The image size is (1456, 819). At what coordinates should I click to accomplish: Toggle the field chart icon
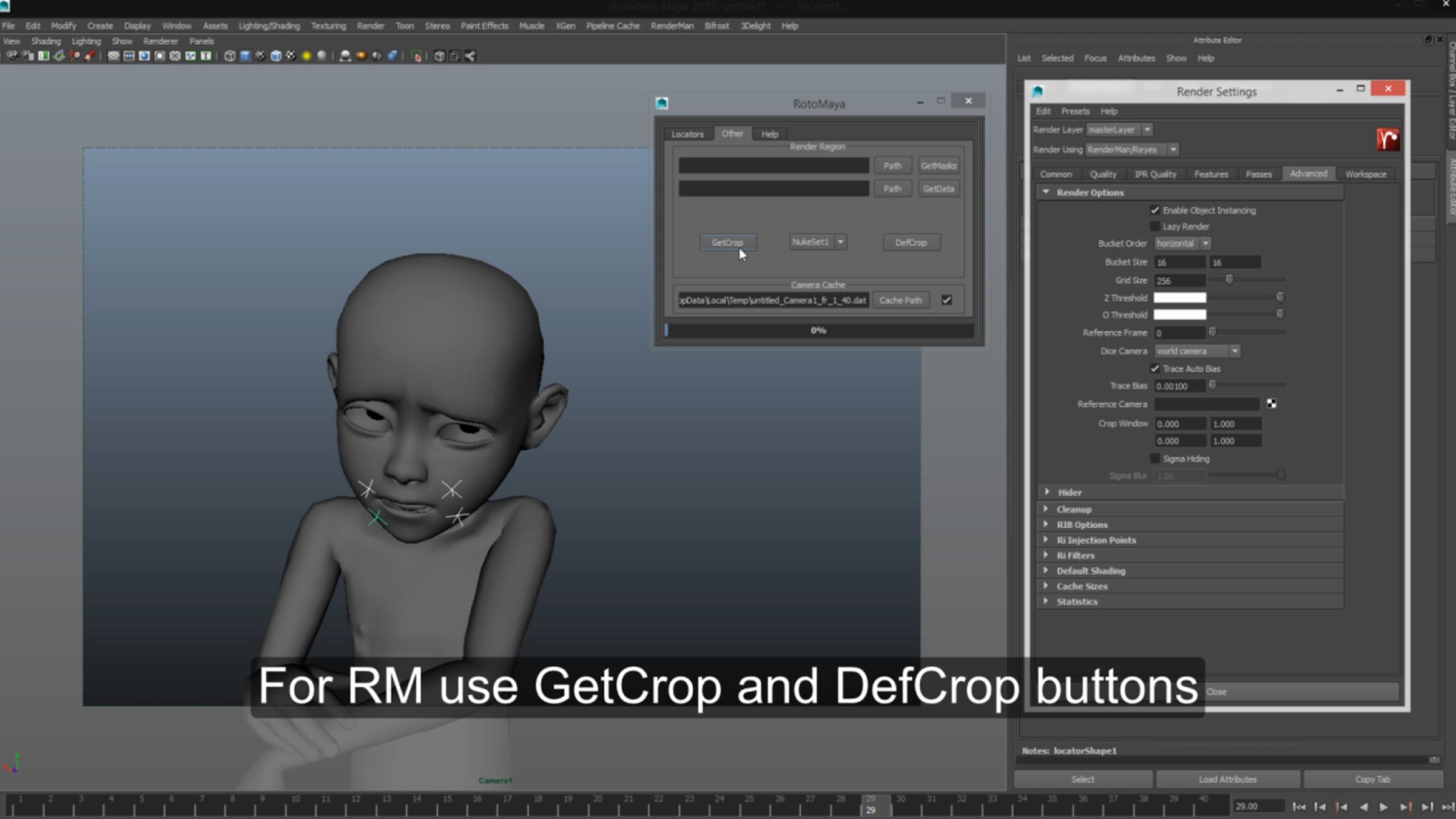[175, 56]
